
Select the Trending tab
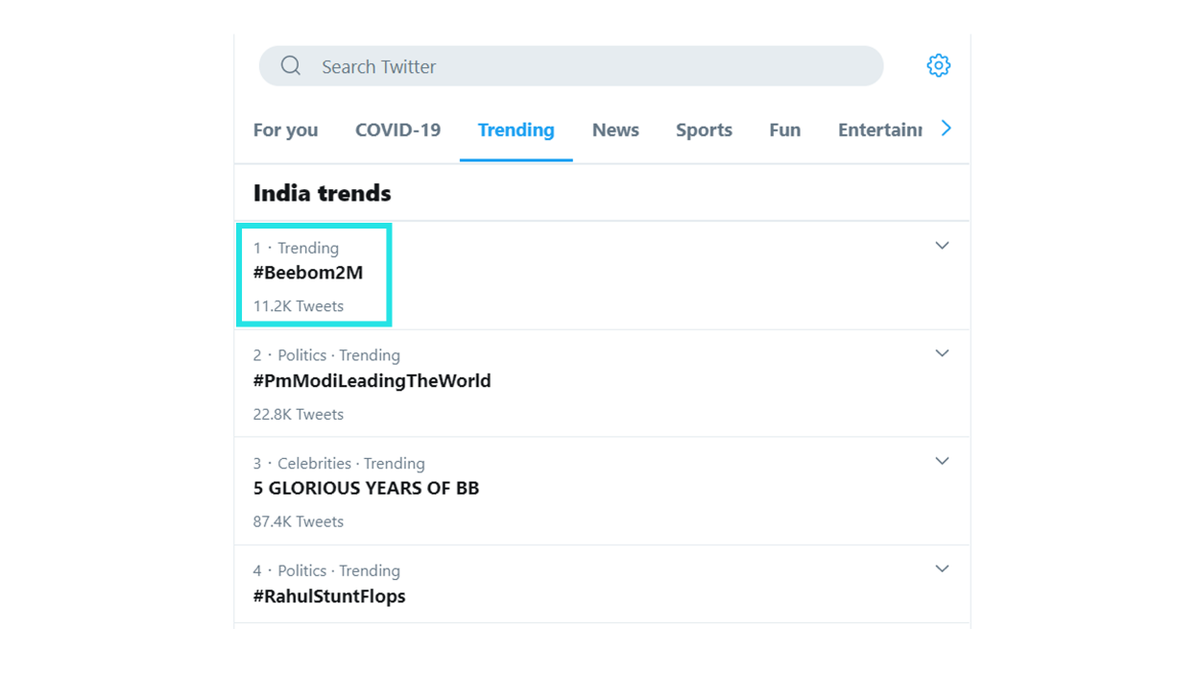pyautogui.click(x=516, y=130)
